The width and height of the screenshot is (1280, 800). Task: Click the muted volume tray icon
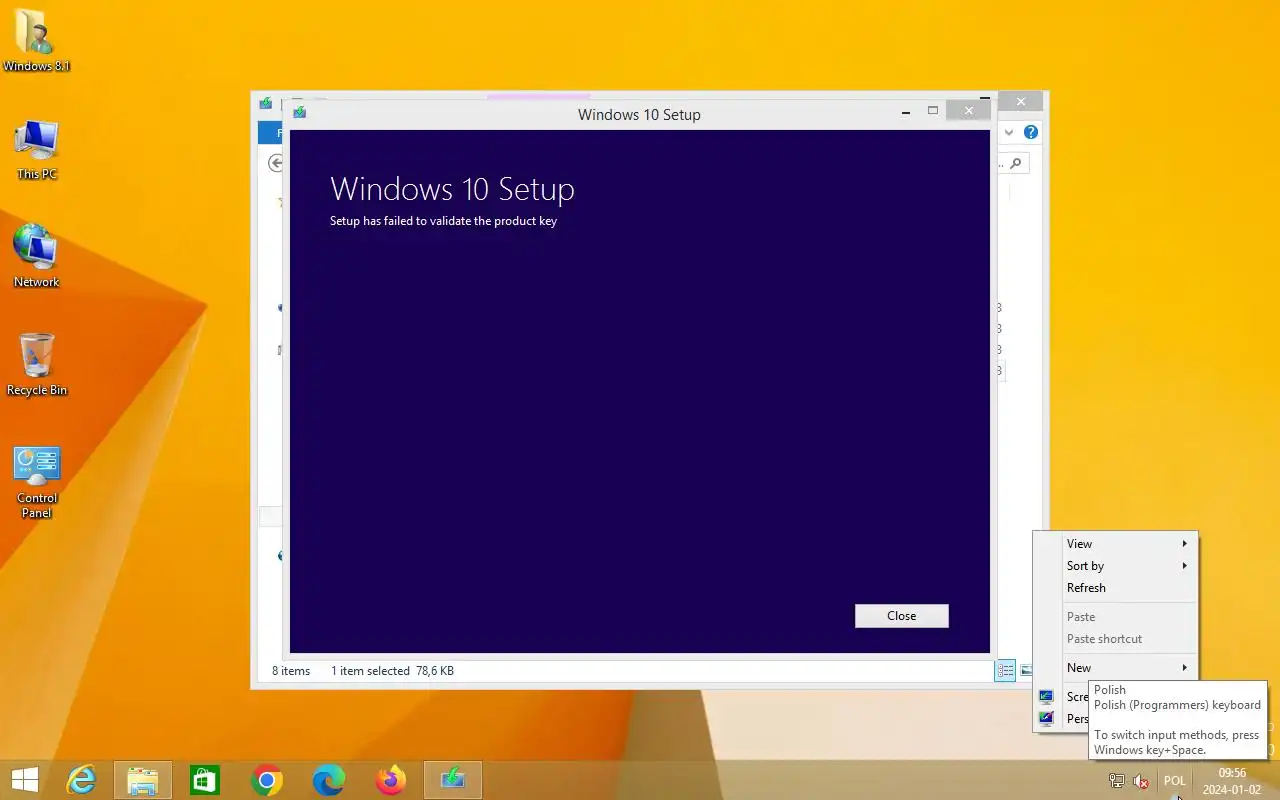(1141, 781)
